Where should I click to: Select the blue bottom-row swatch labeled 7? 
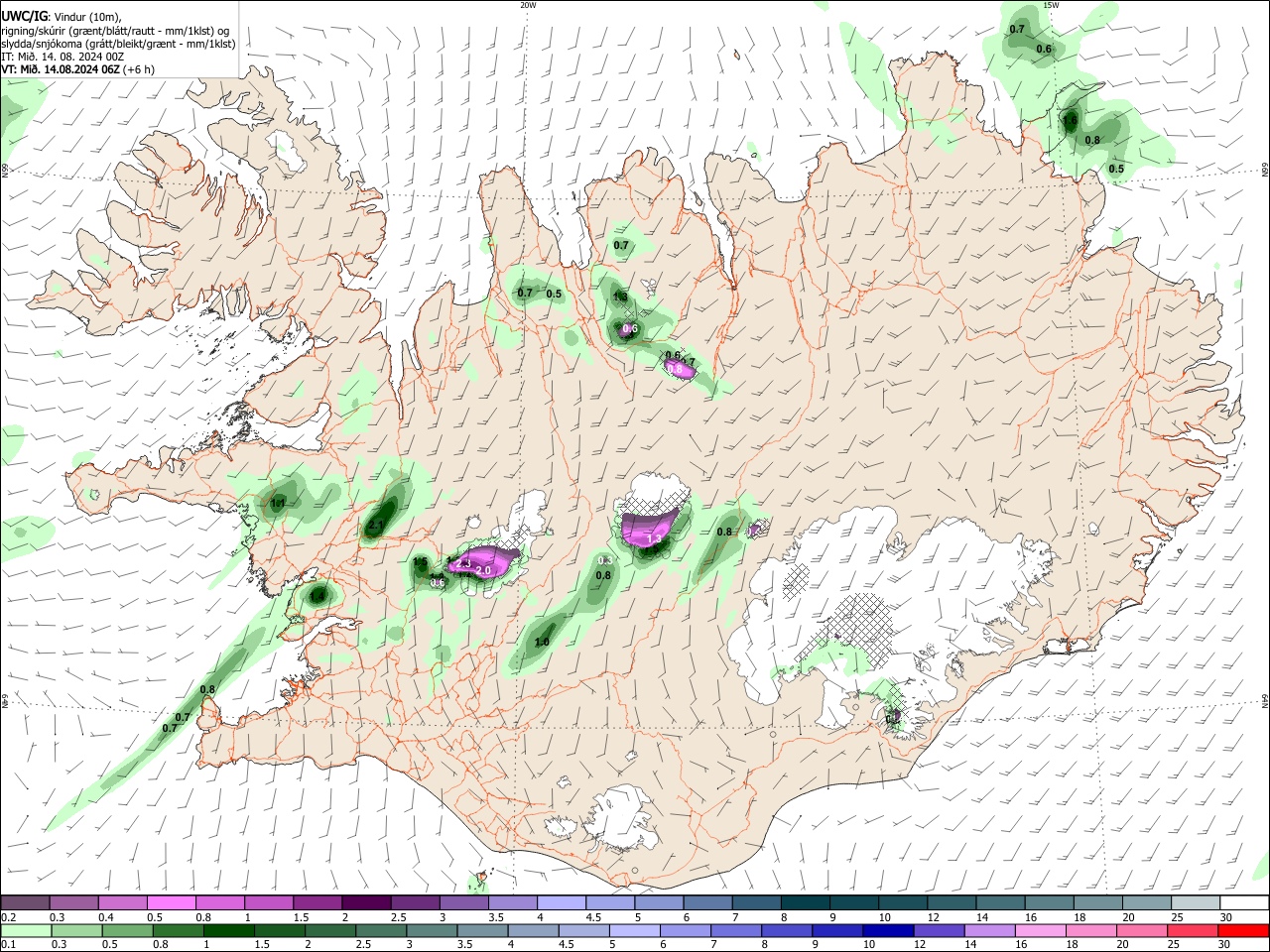pyautogui.click(x=735, y=930)
